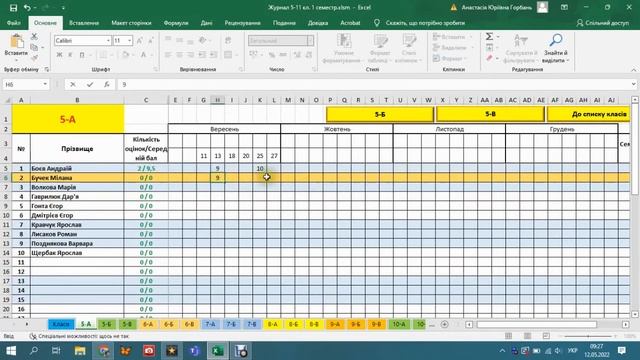Select cell with Боєв Андрій

click(x=77, y=168)
